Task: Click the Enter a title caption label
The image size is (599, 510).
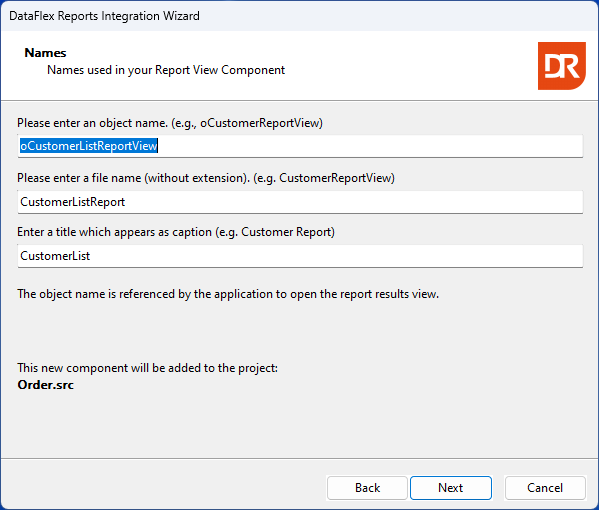Action: [x=114, y=232]
